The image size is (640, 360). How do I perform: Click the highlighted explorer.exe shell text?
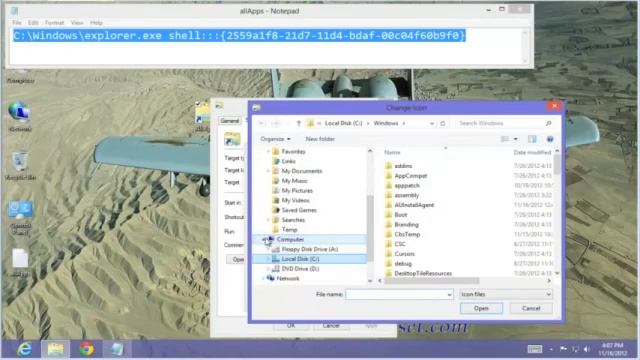pos(239,36)
